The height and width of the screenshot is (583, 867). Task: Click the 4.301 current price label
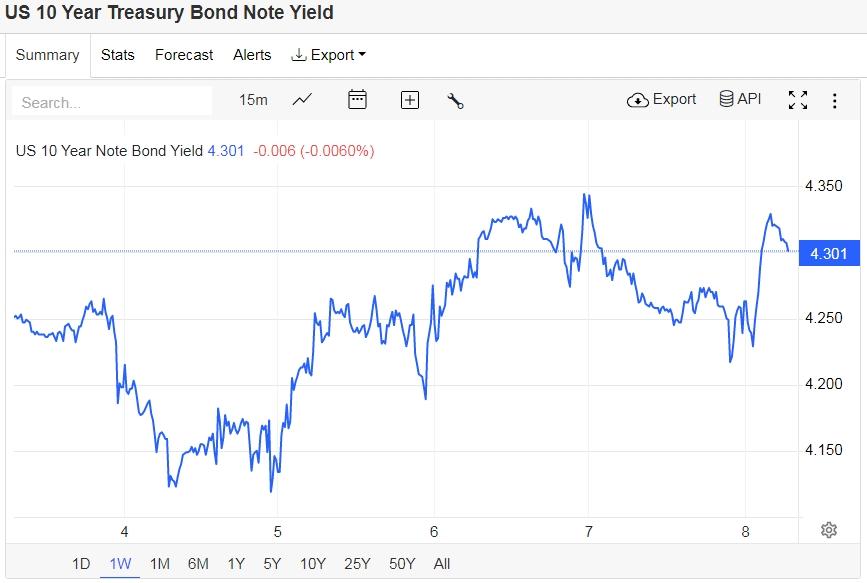pyautogui.click(x=829, y=253)
